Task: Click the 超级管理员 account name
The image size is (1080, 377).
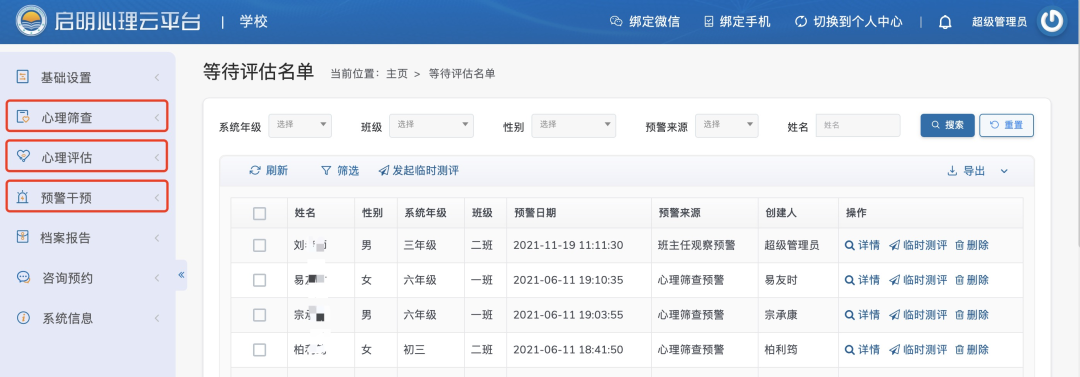Action: (999, 22)
